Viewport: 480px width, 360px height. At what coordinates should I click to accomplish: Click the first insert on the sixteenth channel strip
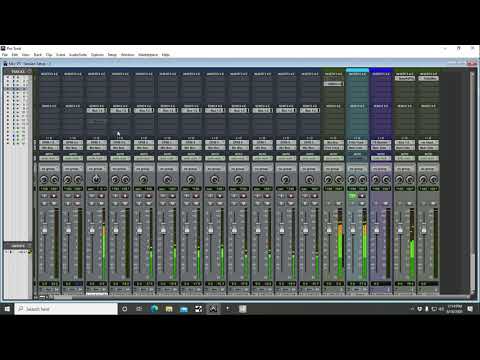pos(405,78)
